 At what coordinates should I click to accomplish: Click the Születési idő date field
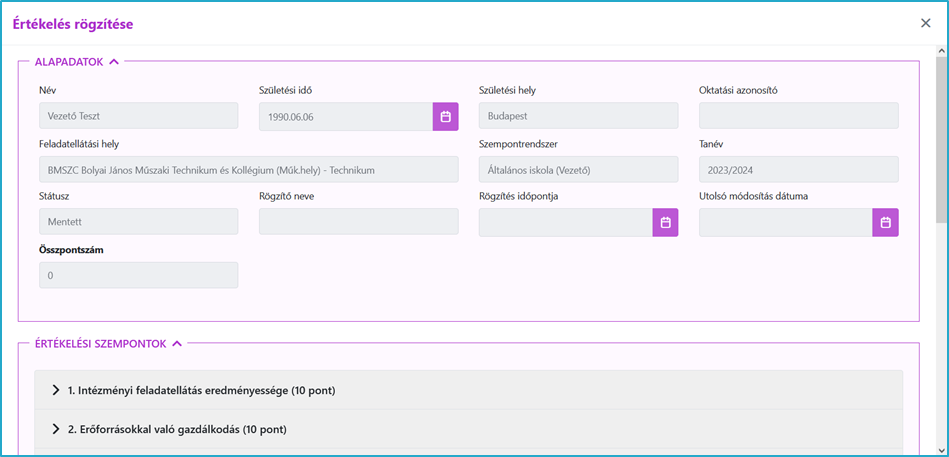point(346,116)
